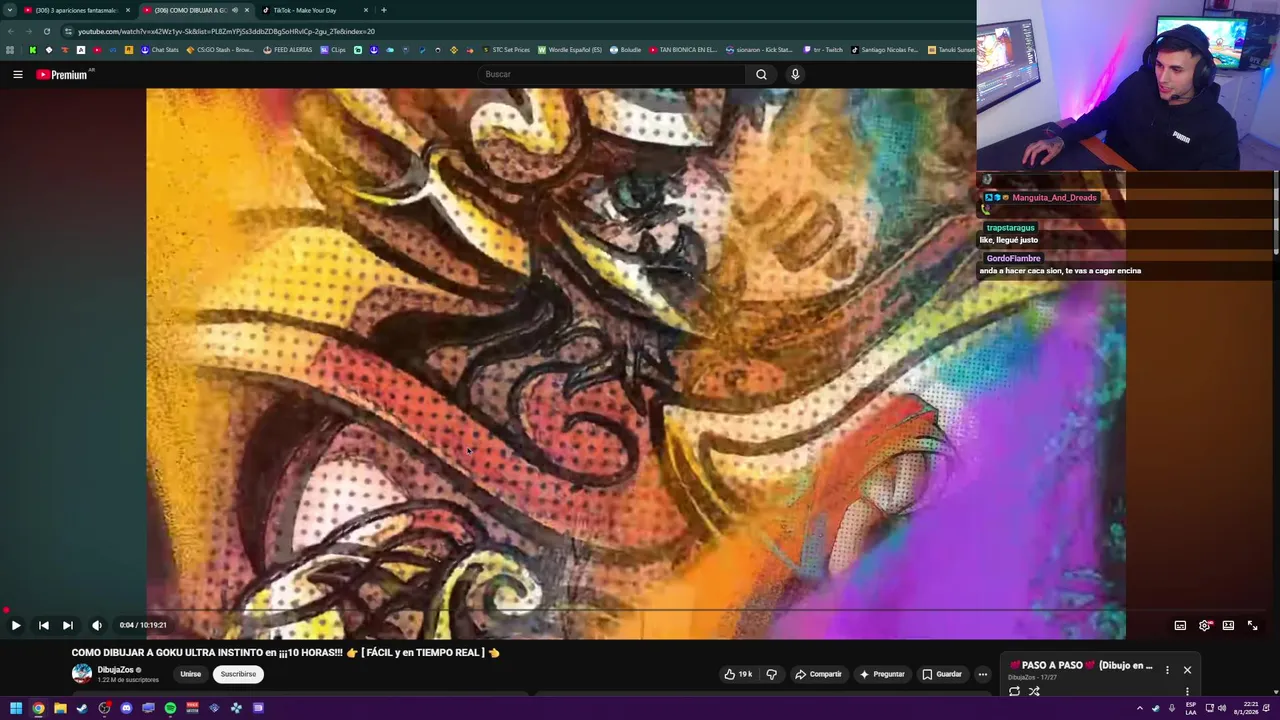This screenshot has height=720, width=1280.
Task: Open Tanuki Sunset bookmark
Action: point(951,50)
